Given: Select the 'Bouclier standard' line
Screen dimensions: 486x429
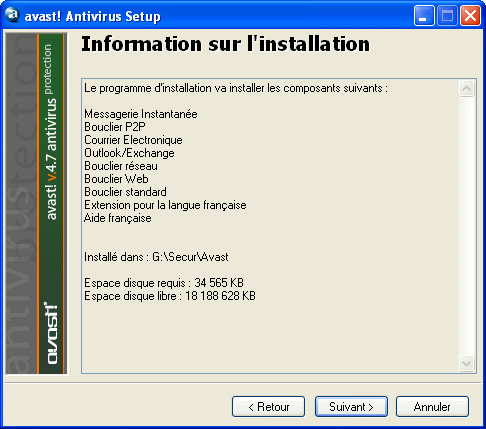Looking at the screenshot, I should (125, 192).
